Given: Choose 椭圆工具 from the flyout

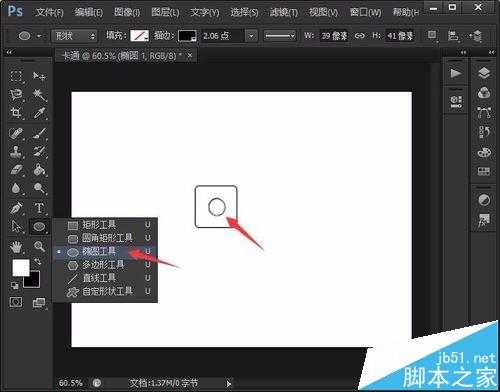Looking at the screenshot, I should pos(106,251).
